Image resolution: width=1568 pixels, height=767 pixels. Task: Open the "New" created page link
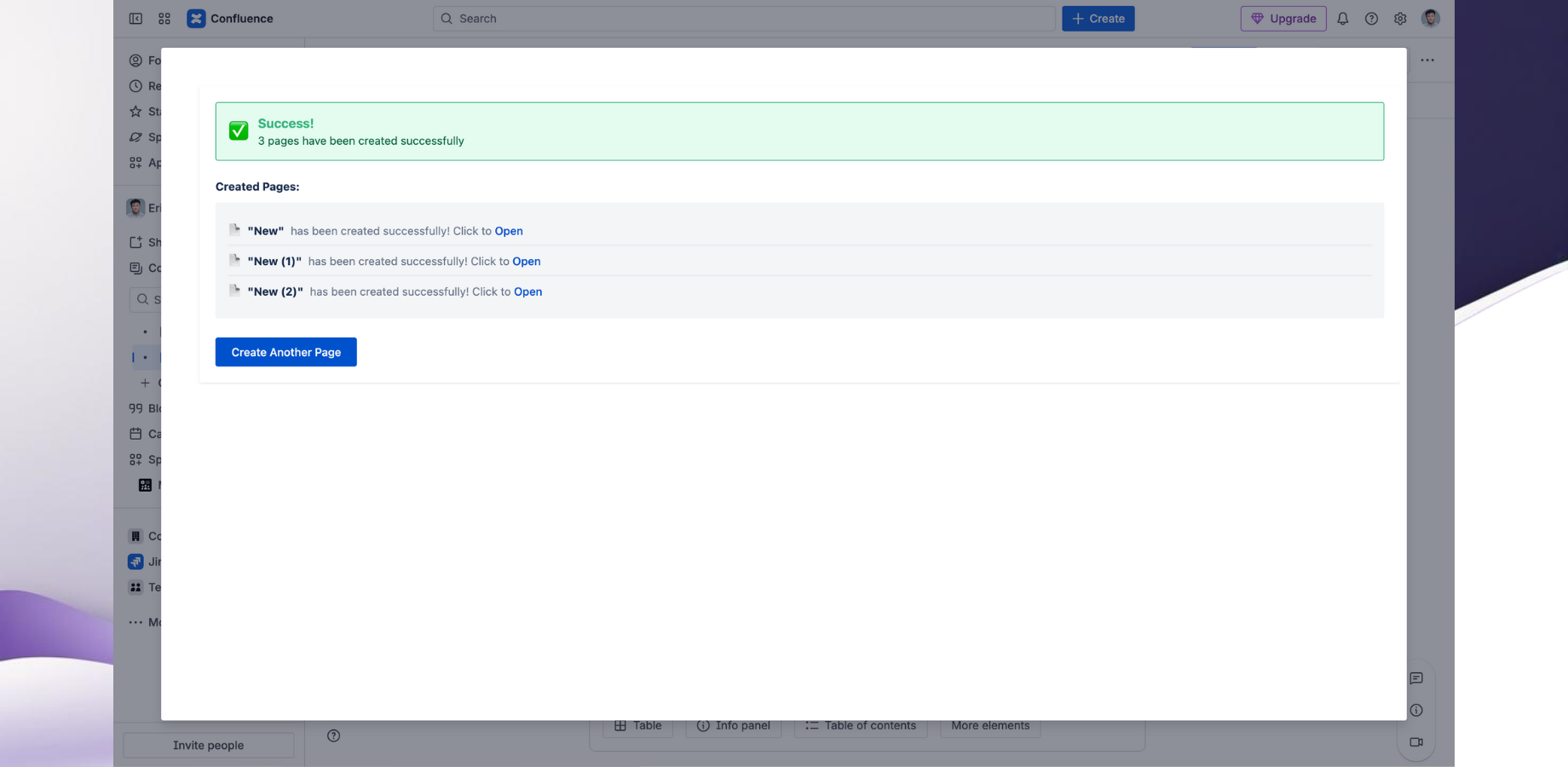(x=509, y=231)
